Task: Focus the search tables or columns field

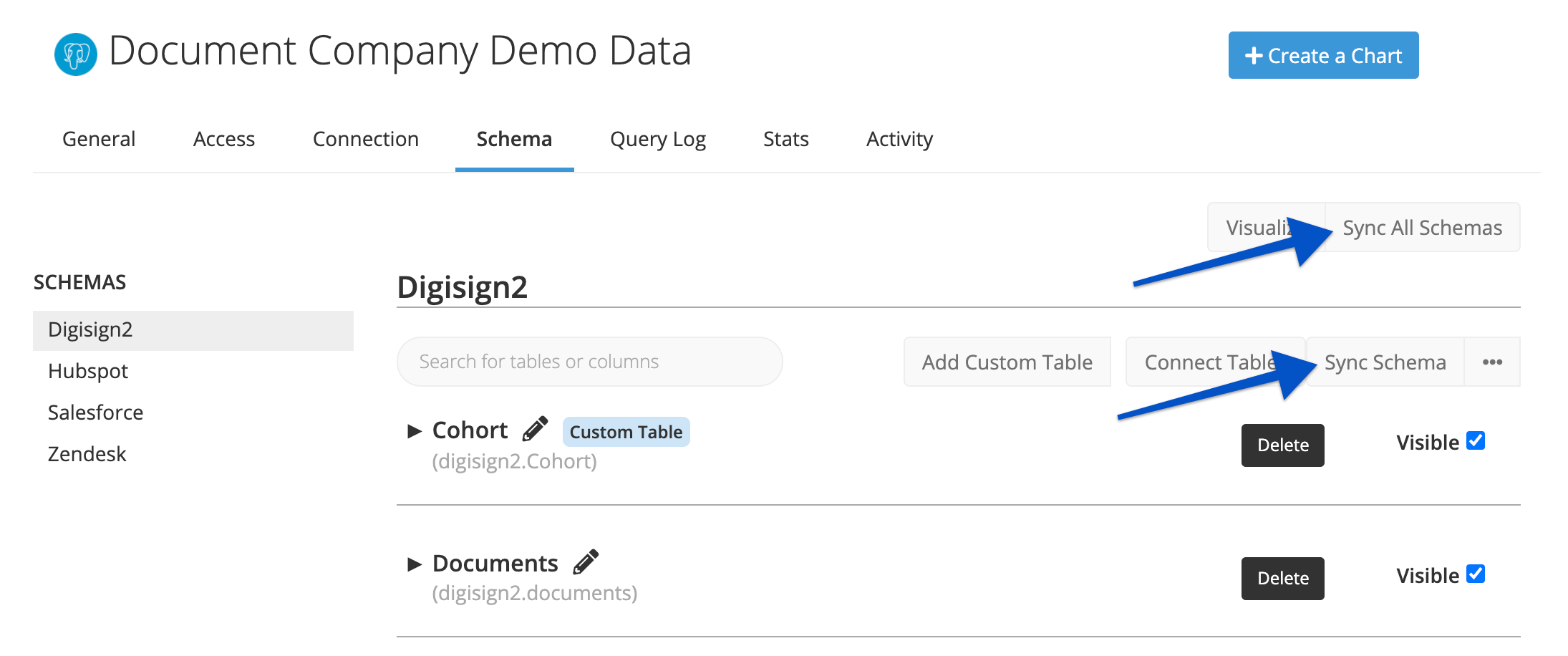Action: 589,362
